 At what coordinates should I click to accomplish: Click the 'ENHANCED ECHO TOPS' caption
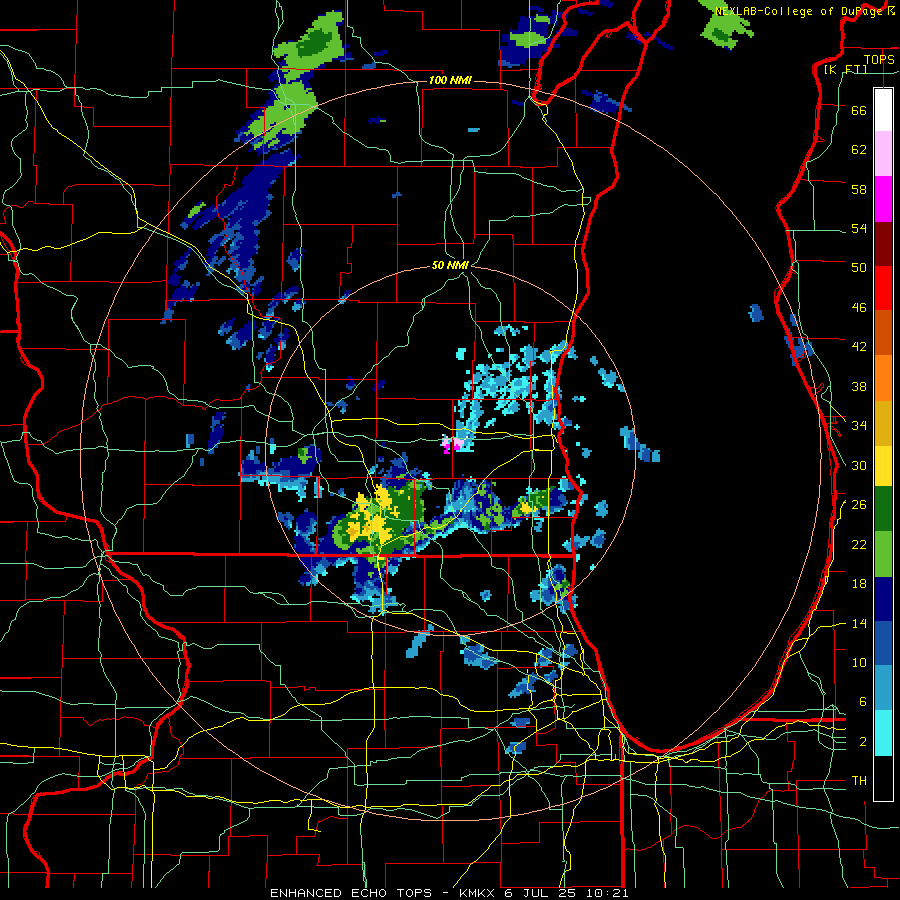[351, 893]
